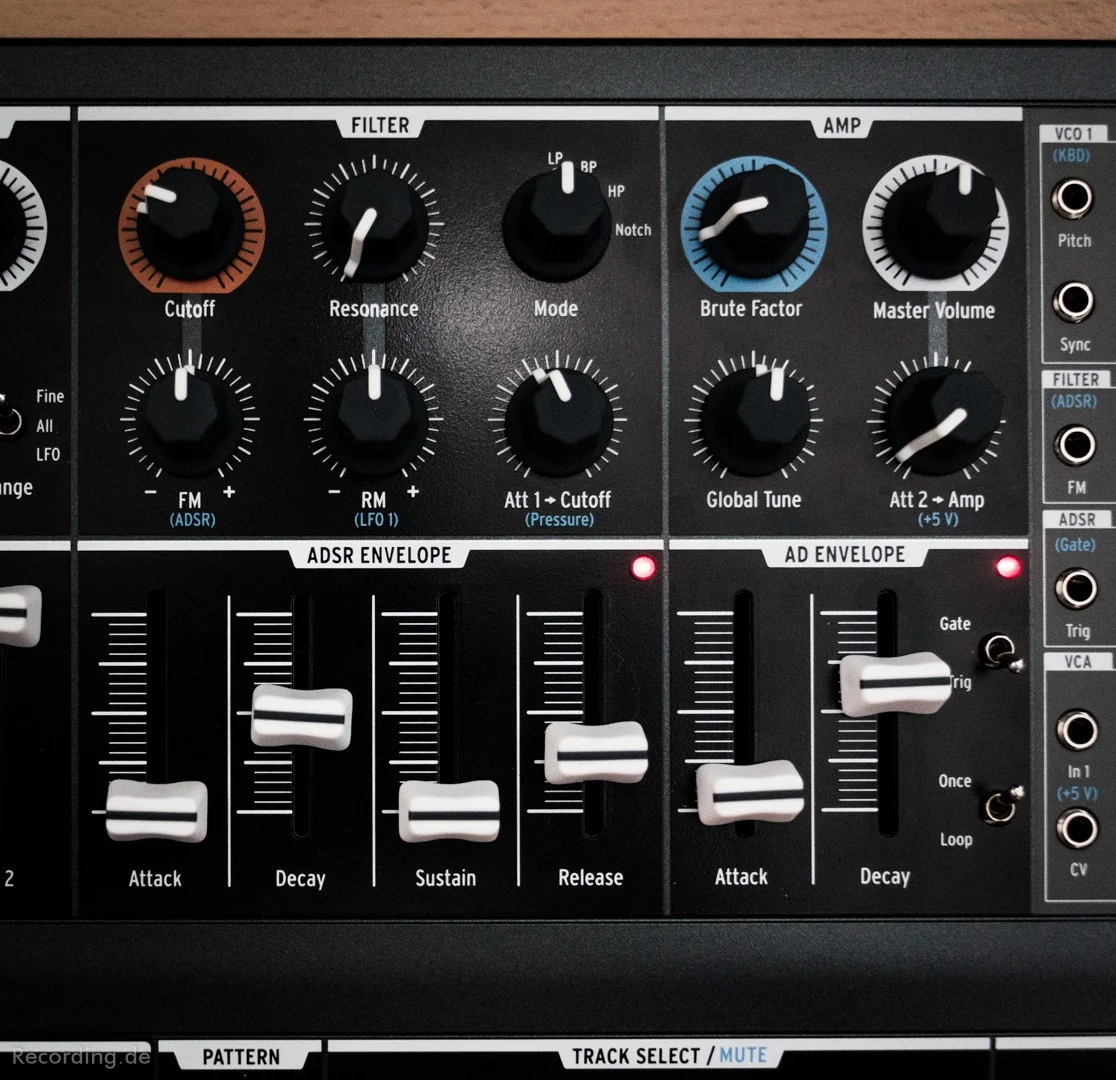Click the blue (Gate) patchbay label
The image size is (1116, 1080).
(1075, 545)
